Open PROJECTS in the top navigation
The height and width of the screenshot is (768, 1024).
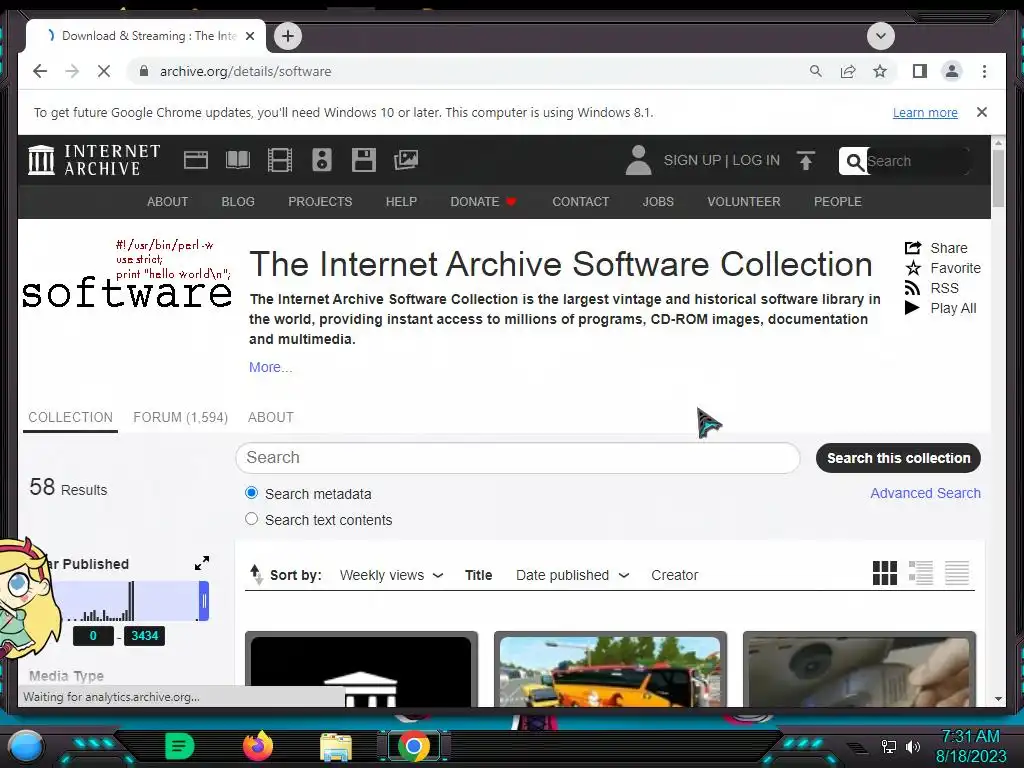320,202
